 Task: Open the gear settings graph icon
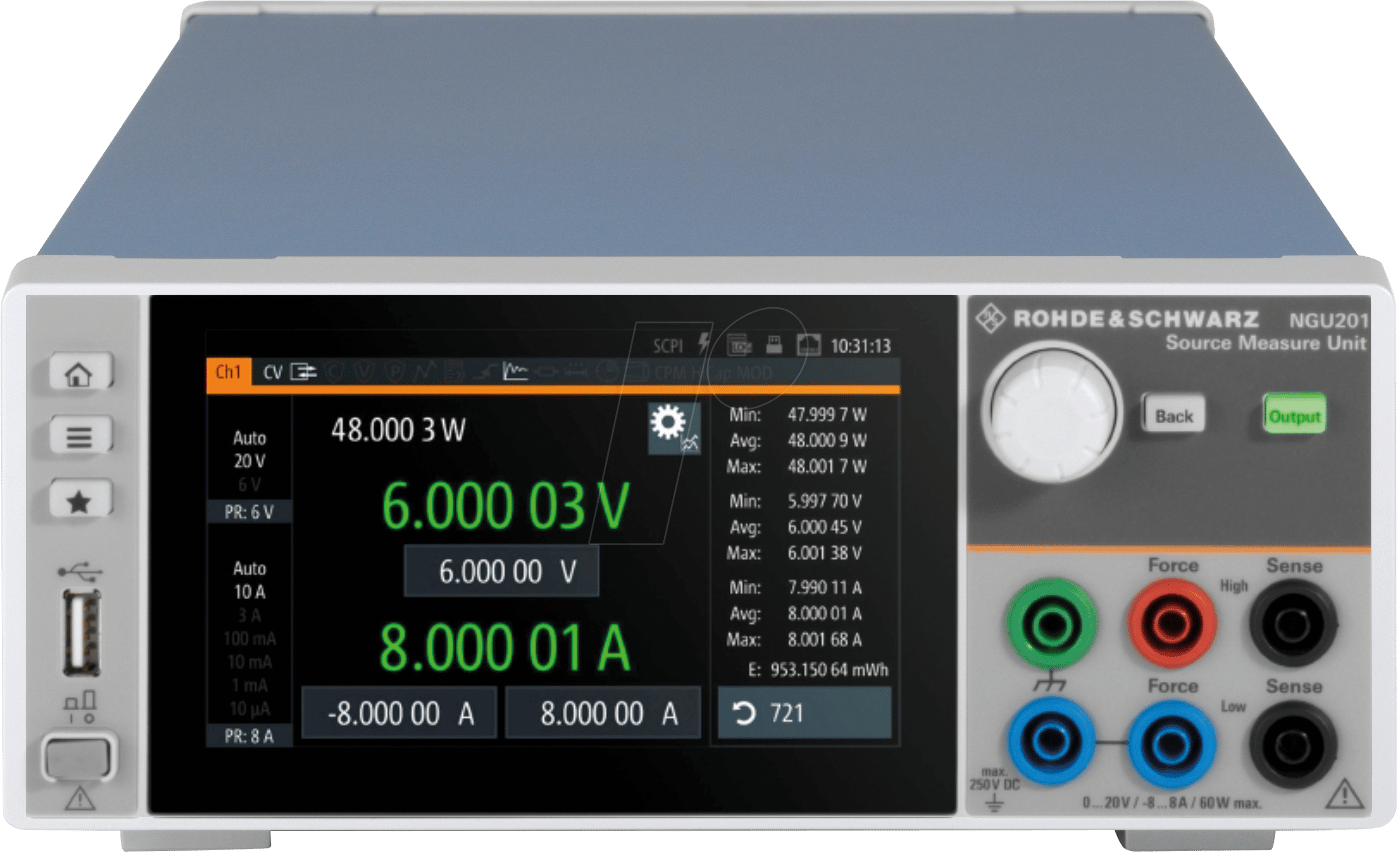click(674, 429)
